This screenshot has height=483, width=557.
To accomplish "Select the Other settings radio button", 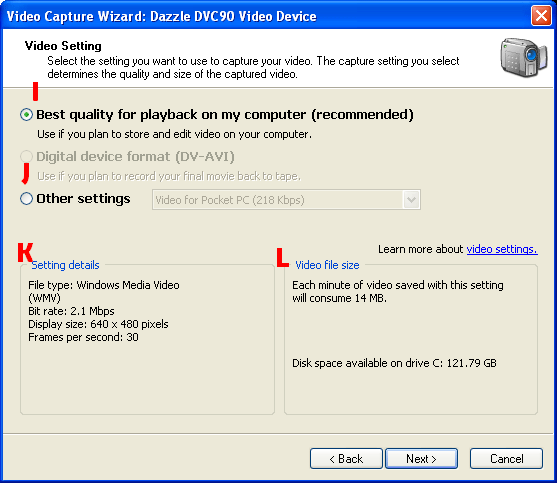I will (26, 199).
